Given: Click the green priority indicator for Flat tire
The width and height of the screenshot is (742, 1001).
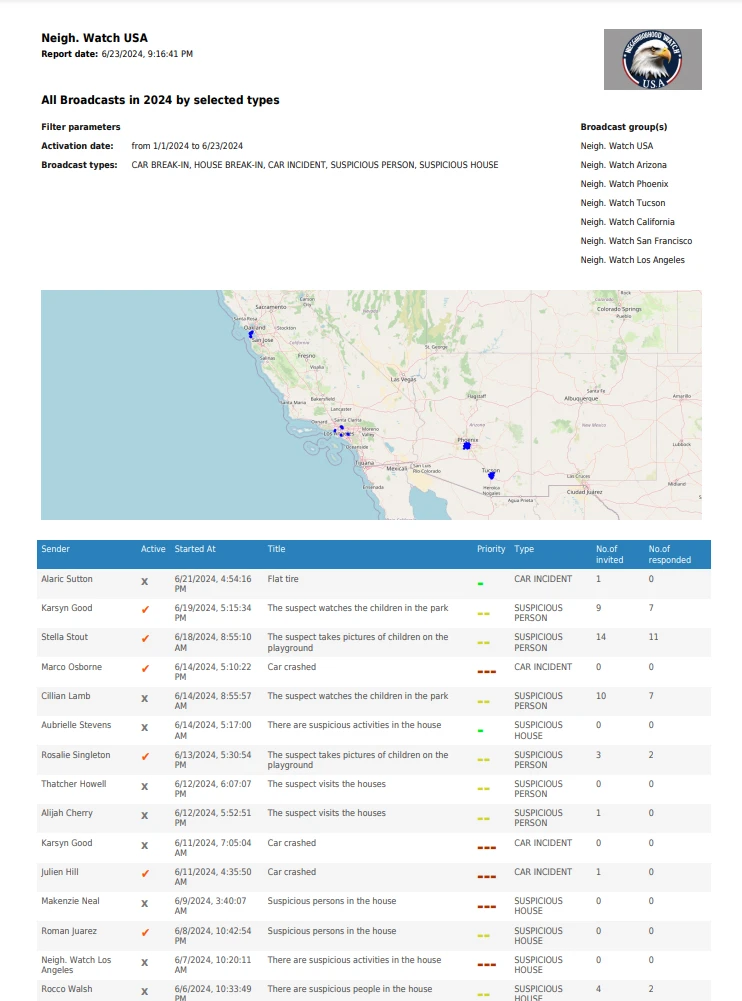Looking at the screenshot, I should pyautogui.click(x=481, y=583).
